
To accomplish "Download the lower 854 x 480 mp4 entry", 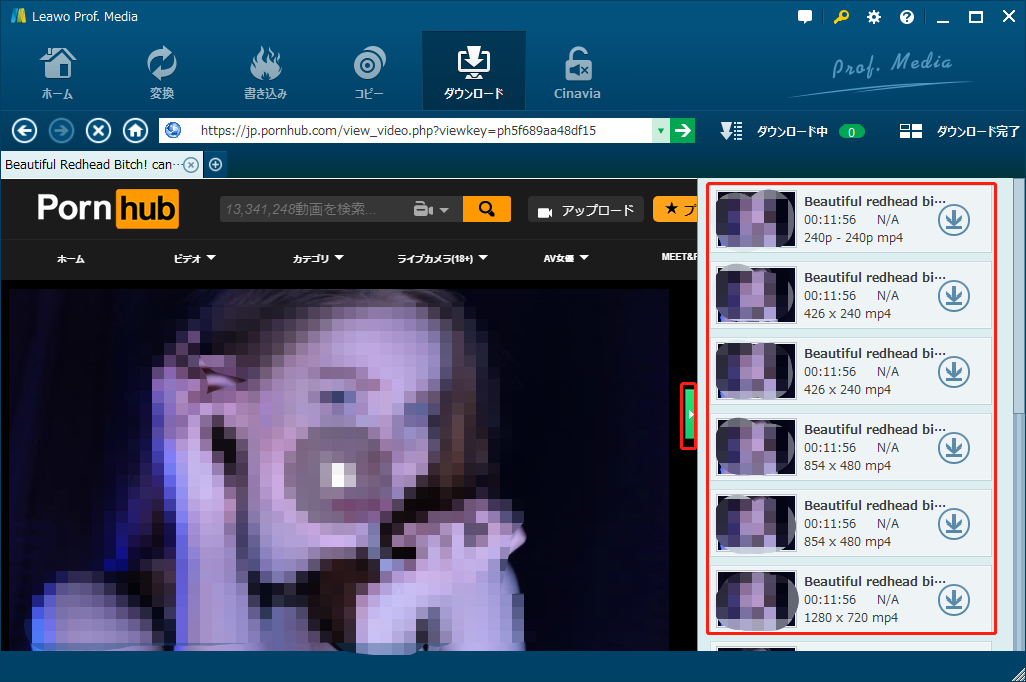I will tap(953, 524).
